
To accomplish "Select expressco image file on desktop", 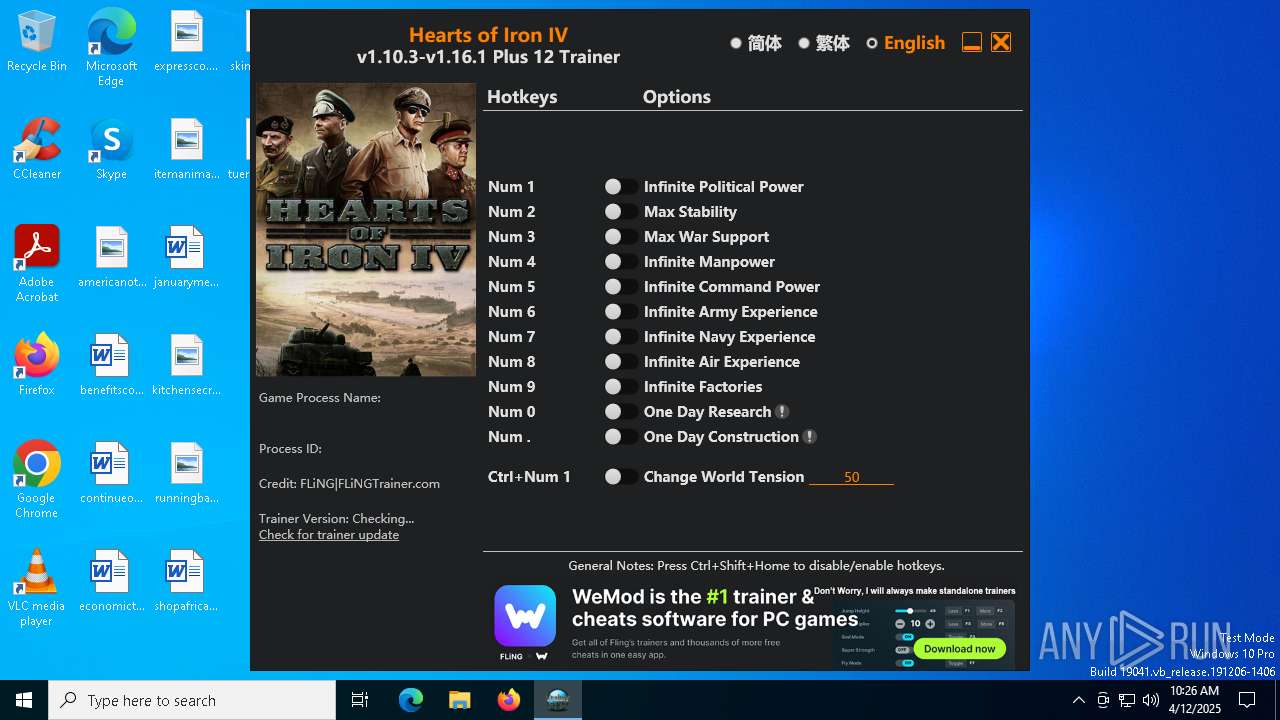I will (x=186, y=42).
